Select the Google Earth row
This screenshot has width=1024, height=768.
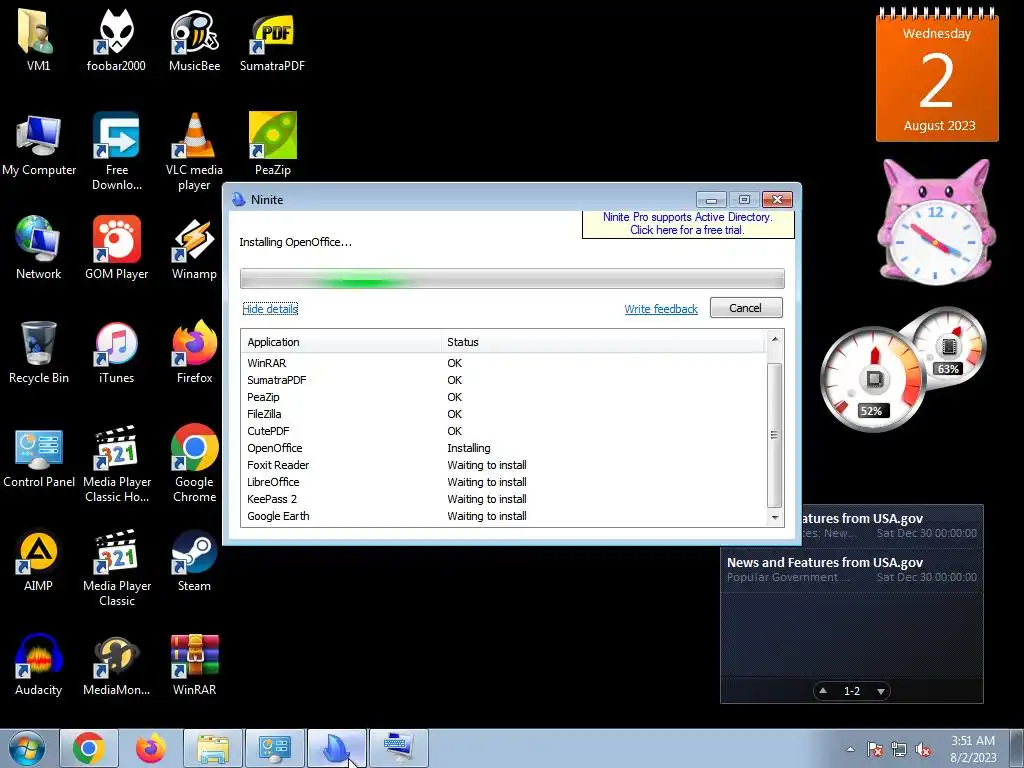(x=503, y=516)
